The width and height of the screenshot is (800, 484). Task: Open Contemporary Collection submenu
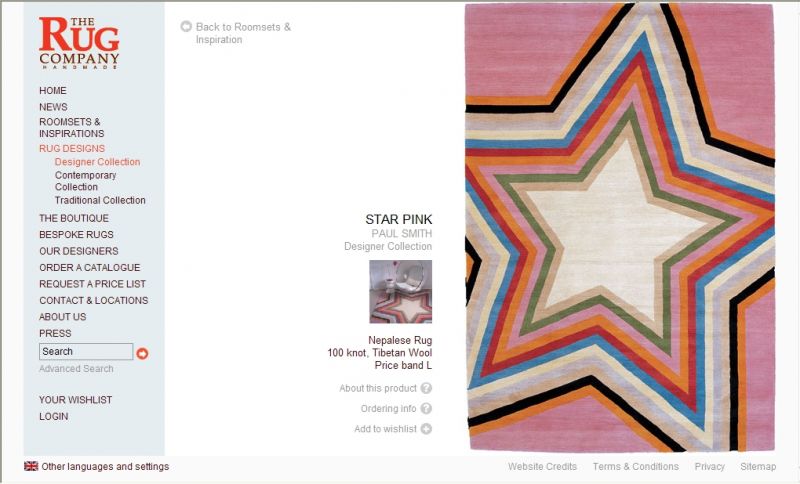click(86, 181)
